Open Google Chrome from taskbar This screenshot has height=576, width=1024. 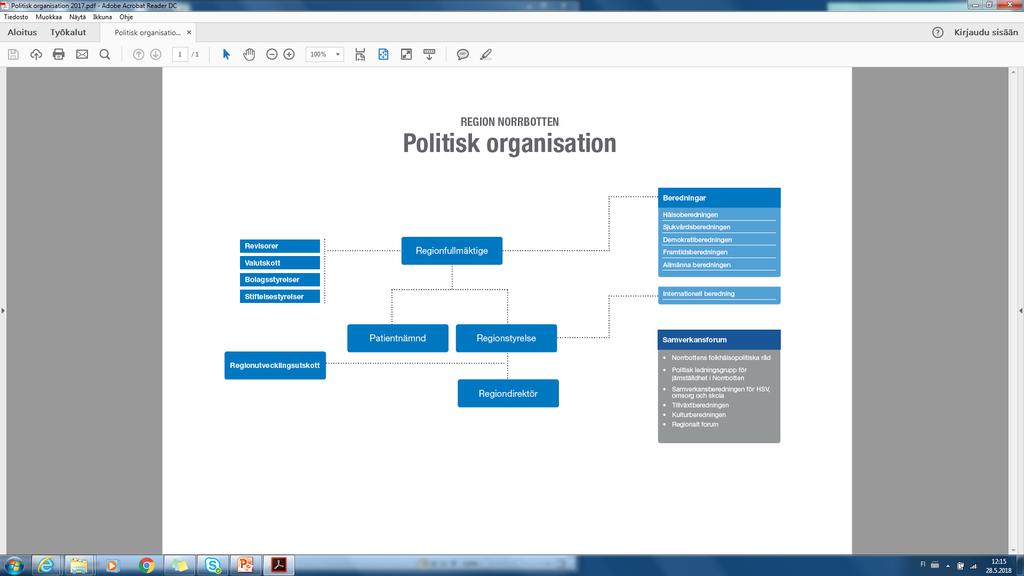(146, 566)
